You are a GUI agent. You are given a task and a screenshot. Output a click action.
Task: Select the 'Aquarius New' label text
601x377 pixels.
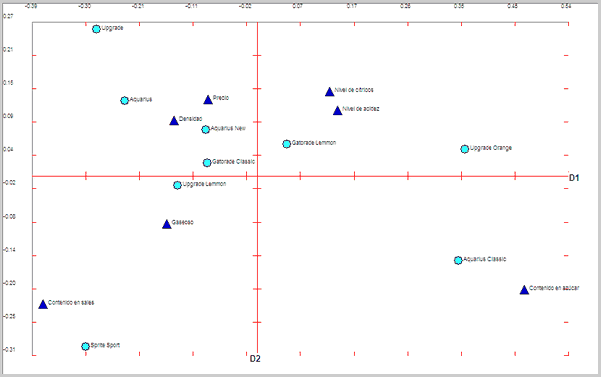coord(228,128)
